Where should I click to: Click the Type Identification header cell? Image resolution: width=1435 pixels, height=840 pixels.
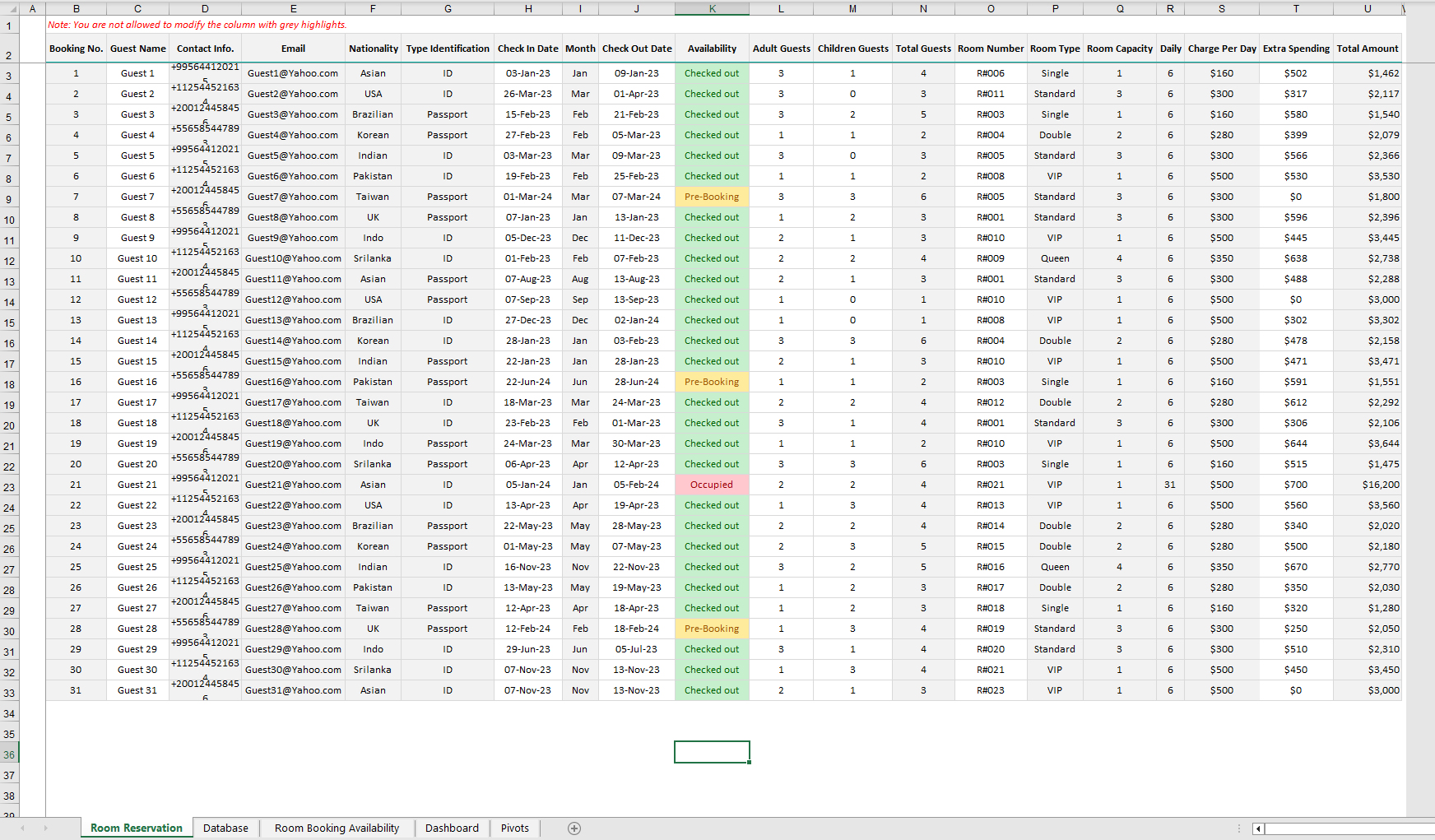(448, 49)
